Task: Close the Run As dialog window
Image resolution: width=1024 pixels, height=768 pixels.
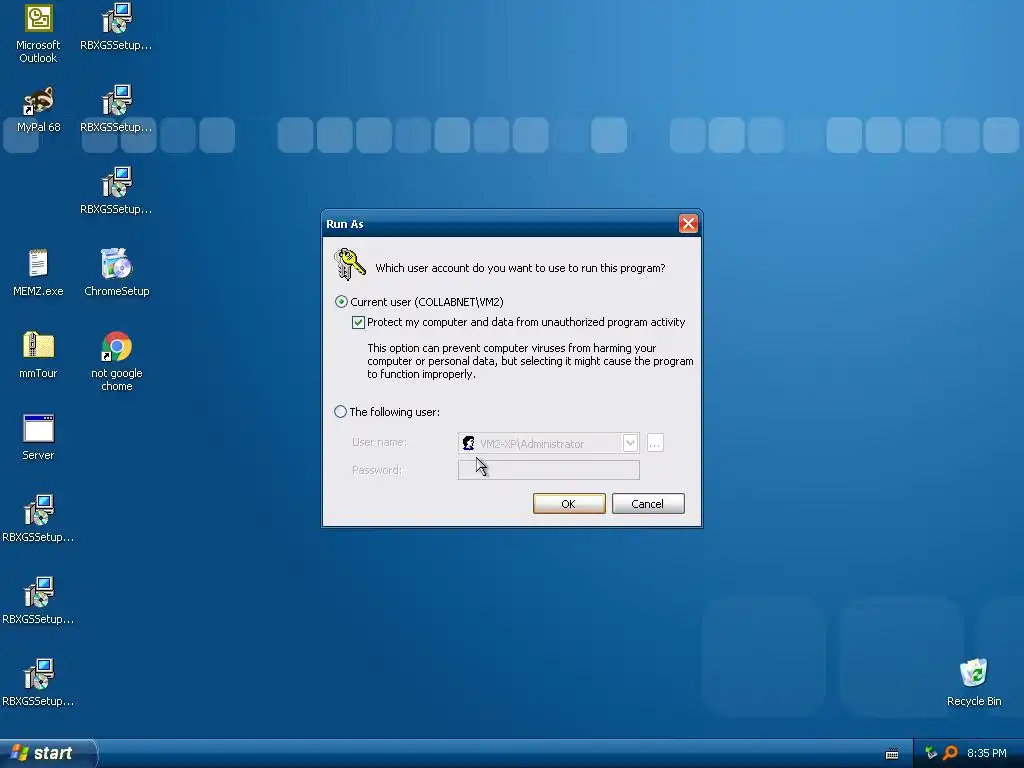Action: pos(688,224)
